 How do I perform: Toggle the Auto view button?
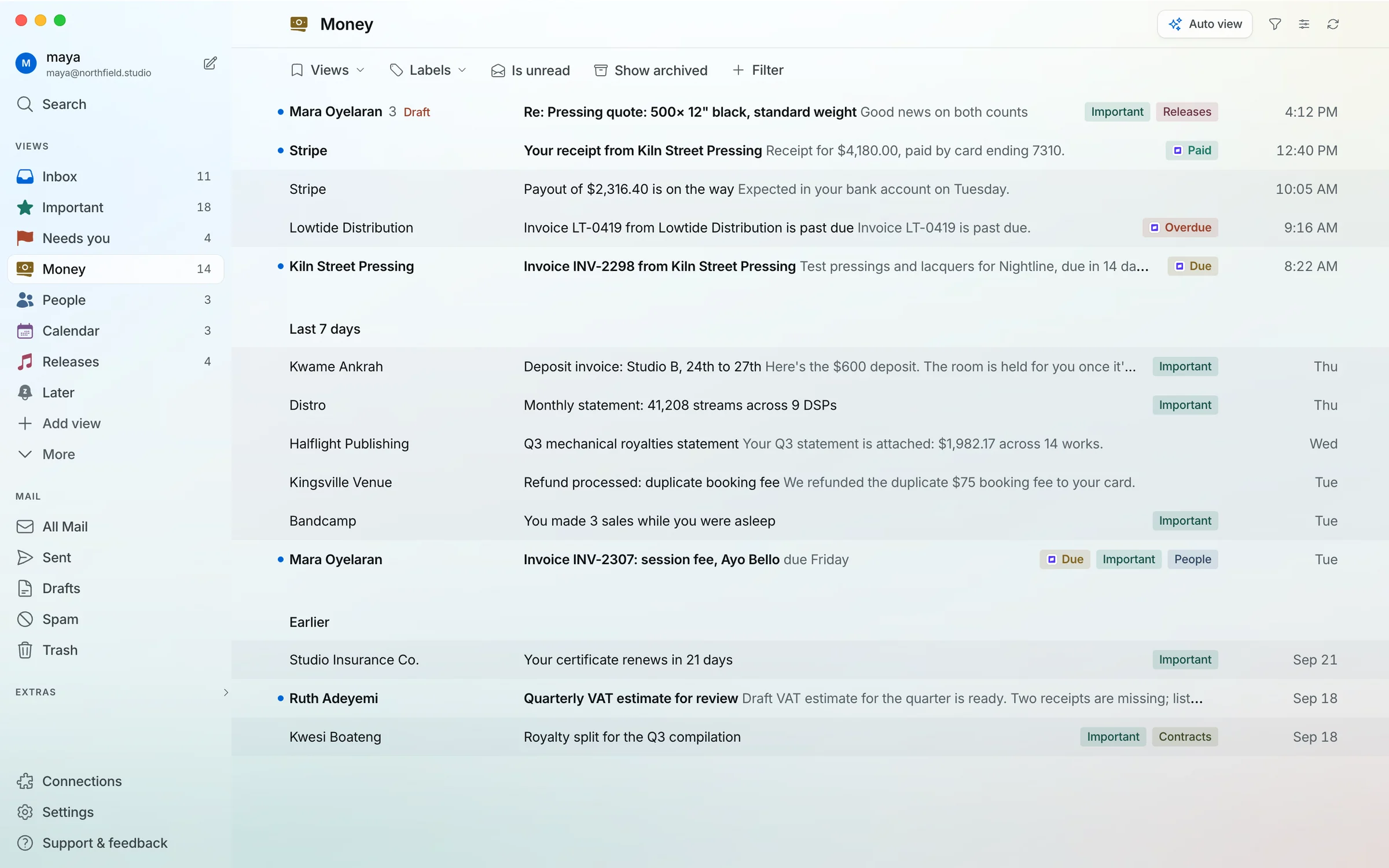(x=1205, y=24)
